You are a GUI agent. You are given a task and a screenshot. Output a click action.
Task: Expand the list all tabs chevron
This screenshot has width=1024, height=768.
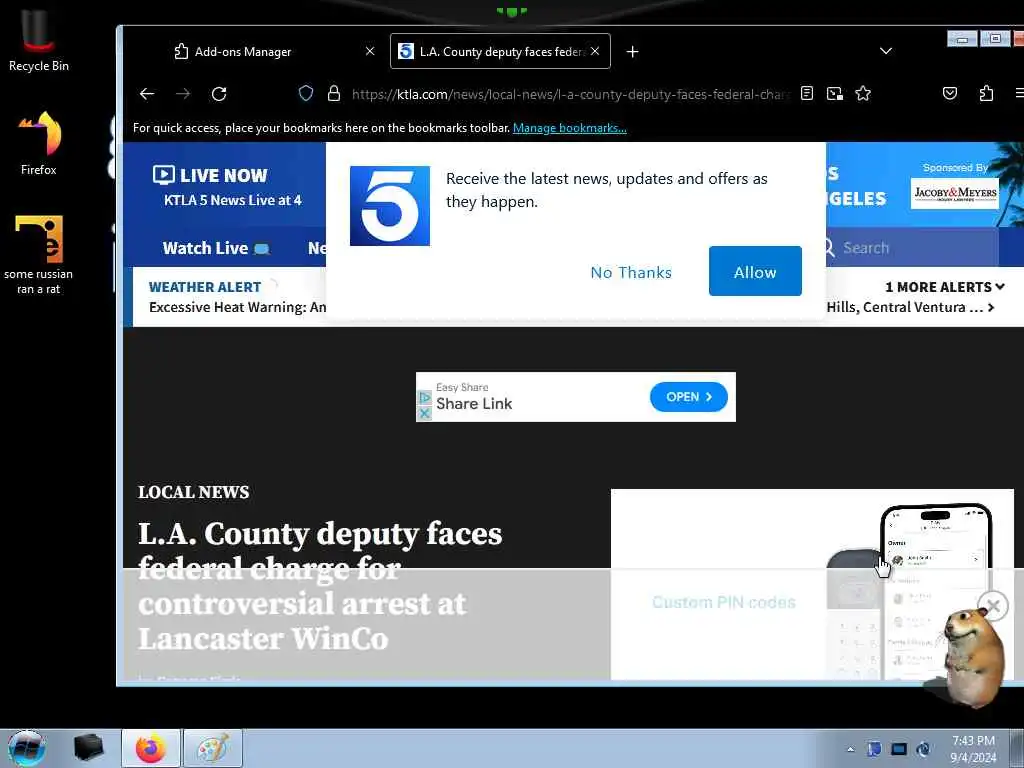[x=886, y=51]
